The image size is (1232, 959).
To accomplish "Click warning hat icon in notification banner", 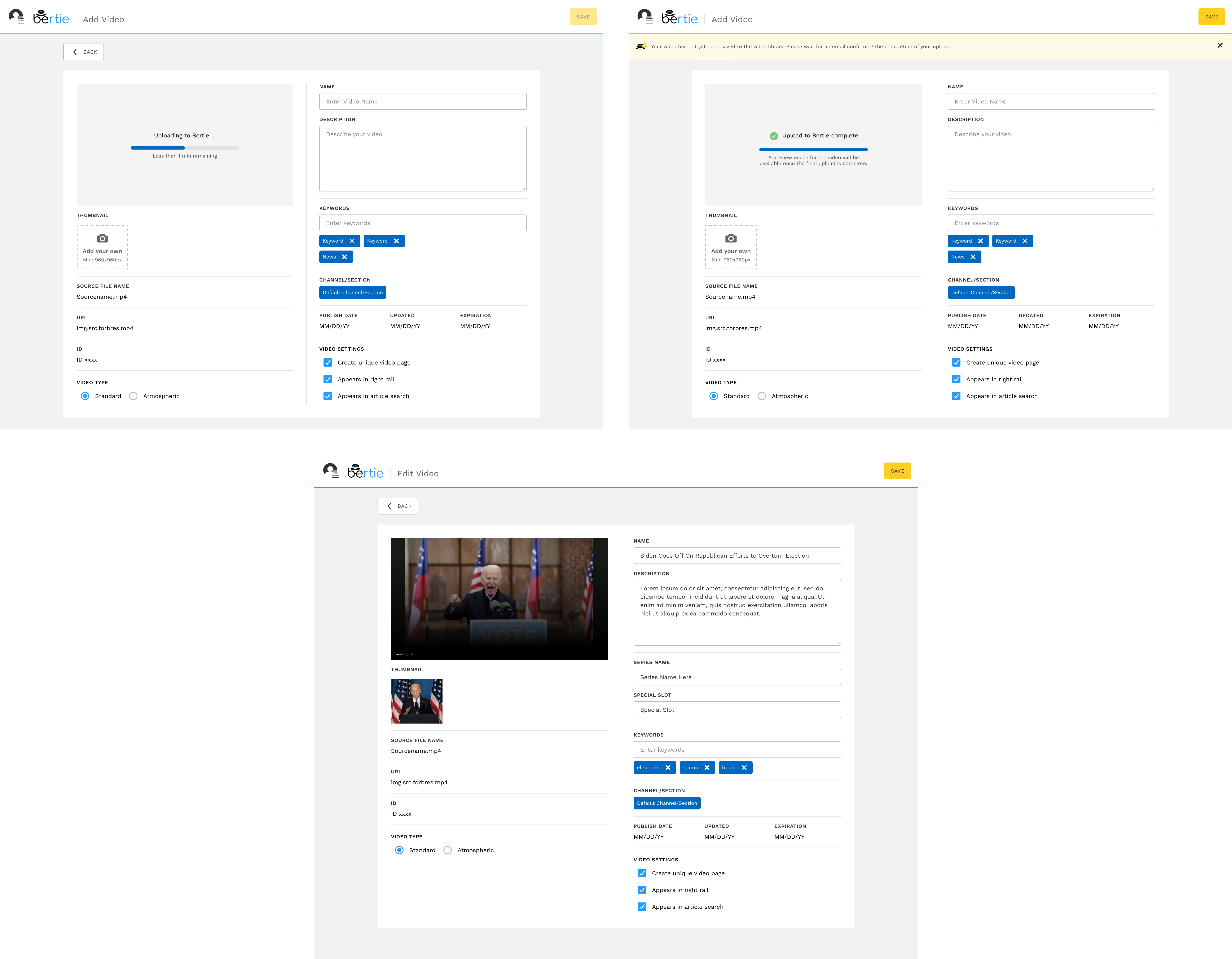I will pyautogui.click(x=641, y=46).
